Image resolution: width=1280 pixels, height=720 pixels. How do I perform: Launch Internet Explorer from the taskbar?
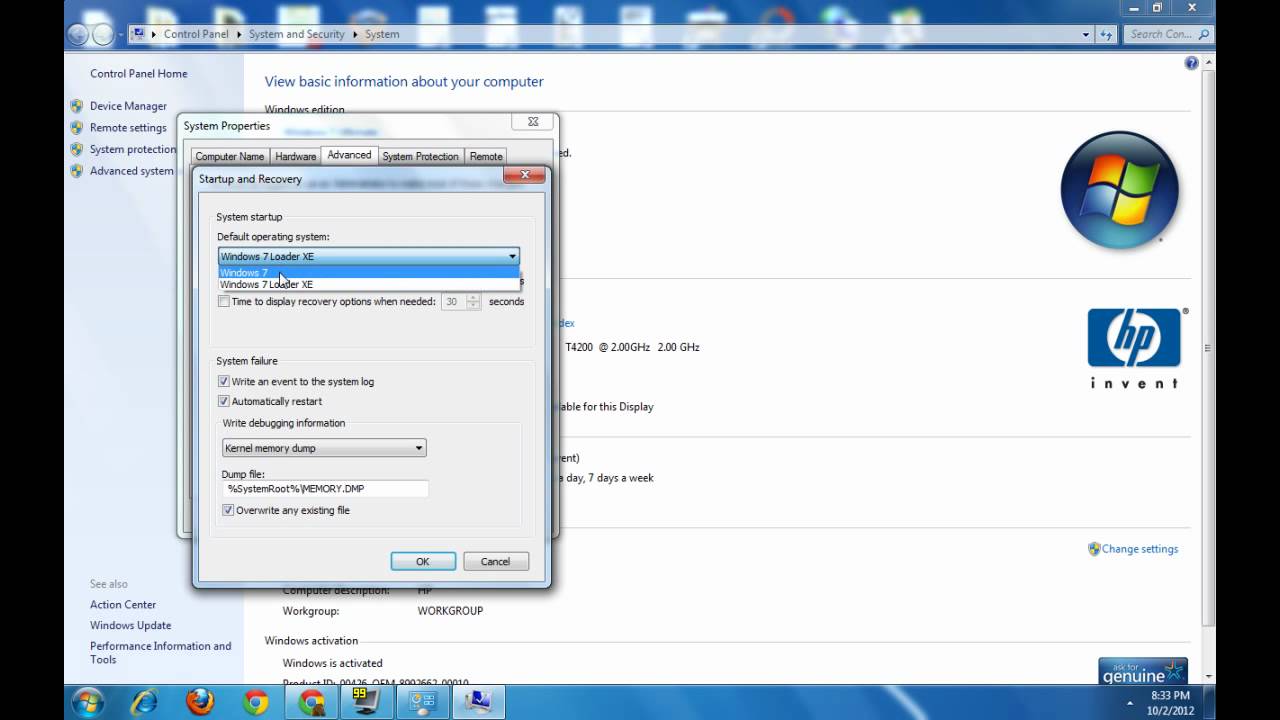pyautogui.click(x=144, y=702)
